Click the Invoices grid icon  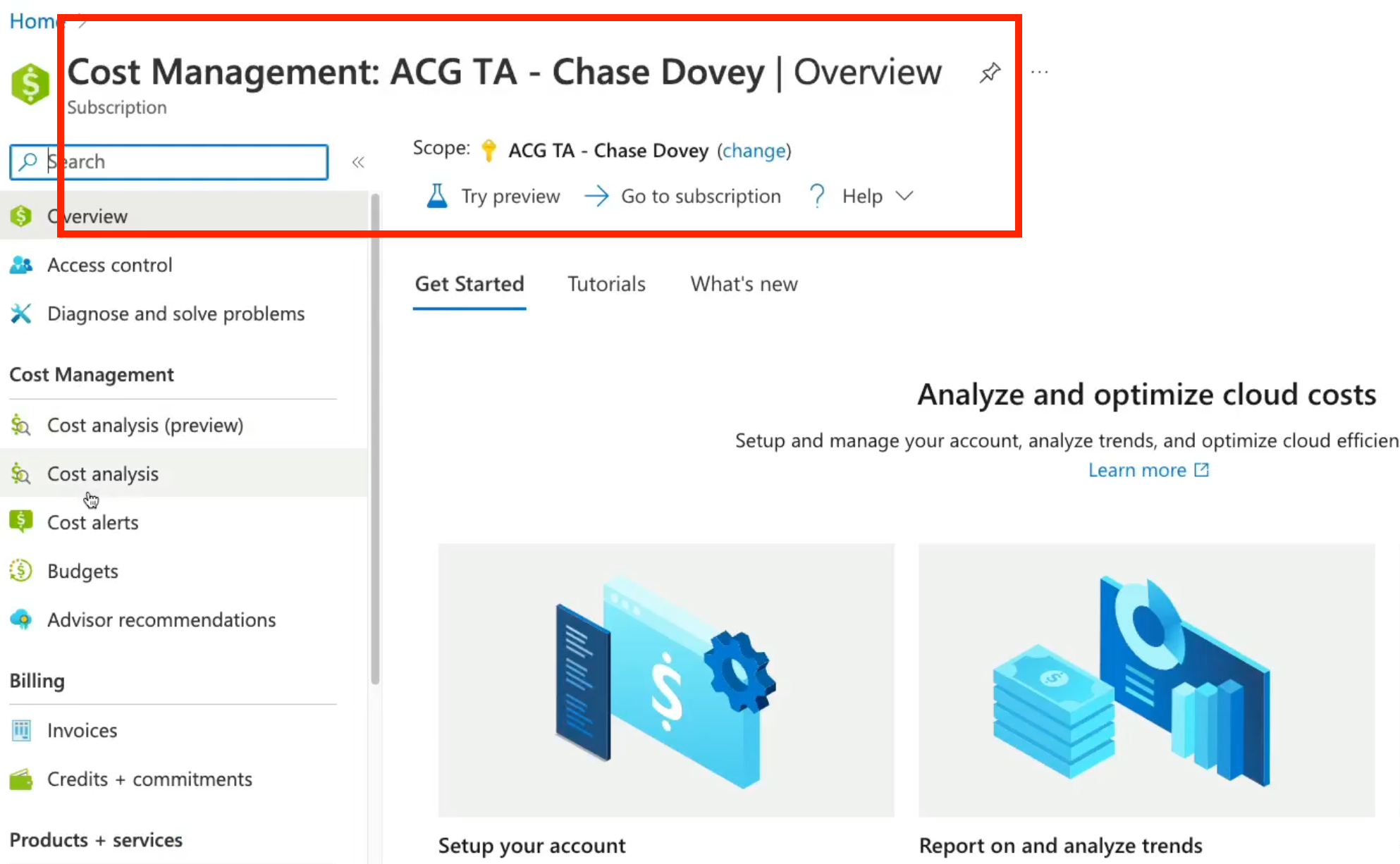pos(21,730)
